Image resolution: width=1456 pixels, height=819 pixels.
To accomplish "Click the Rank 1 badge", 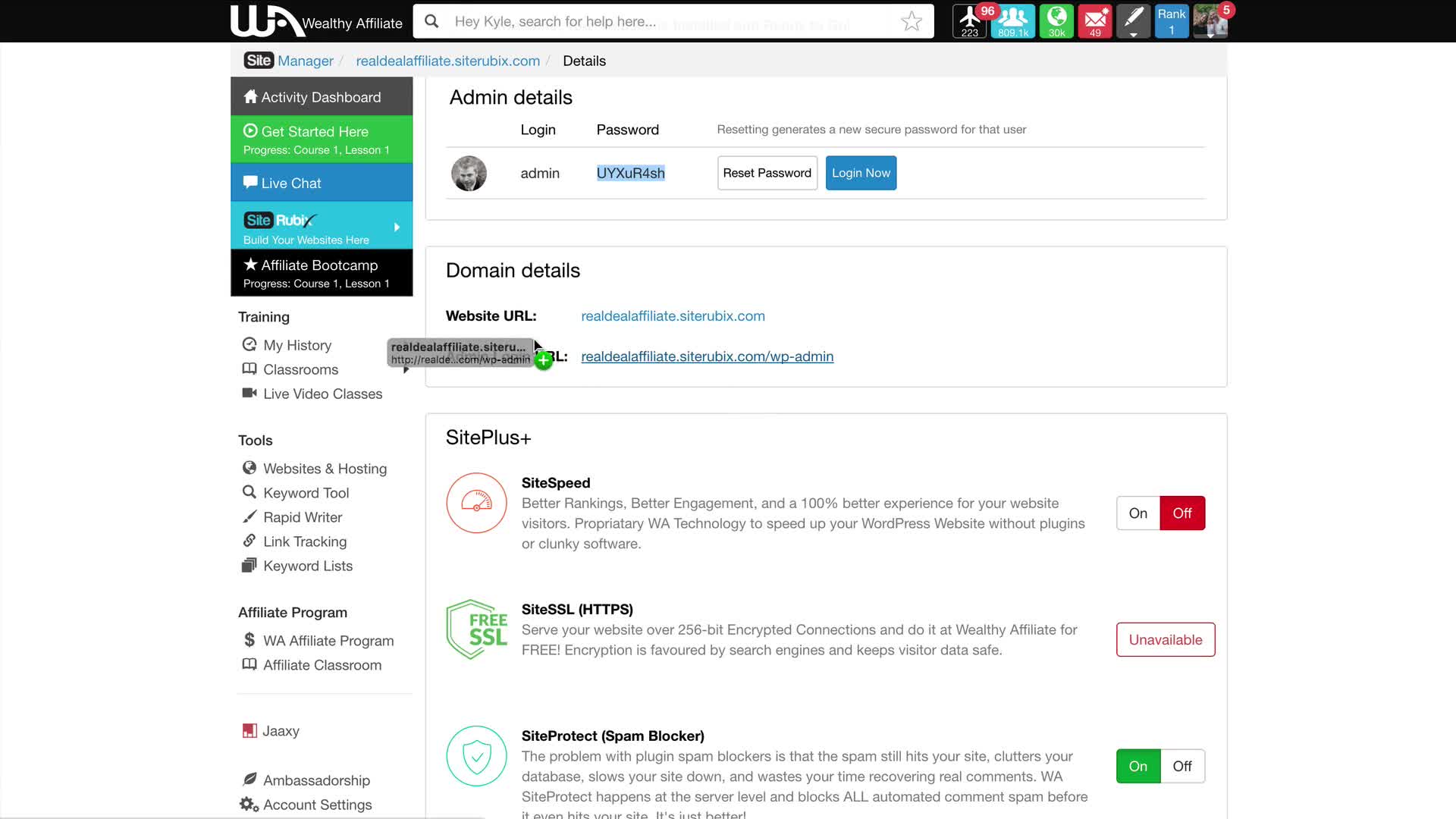I will click(x=1172, y=21).
